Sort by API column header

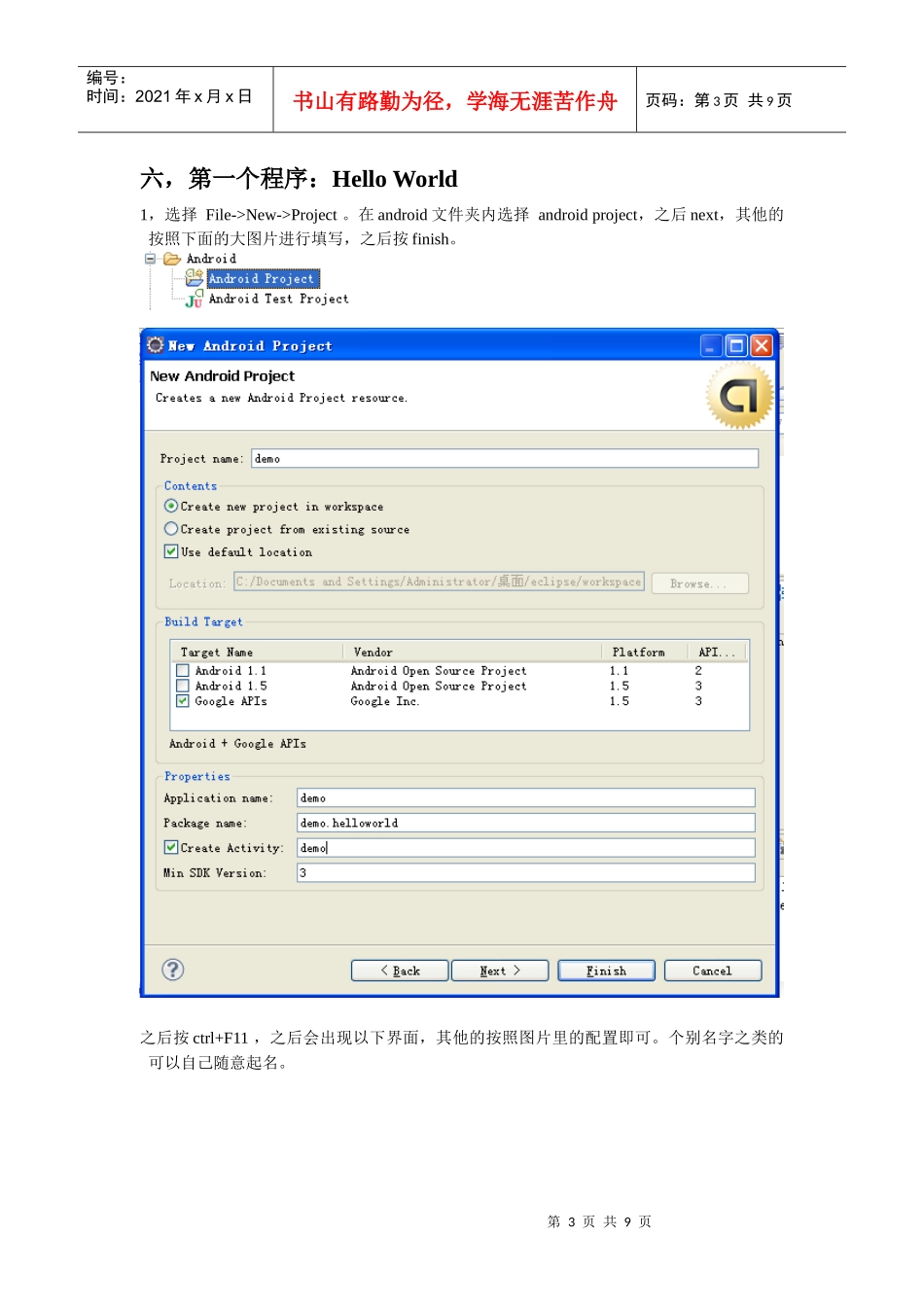[x=718, y=653]
